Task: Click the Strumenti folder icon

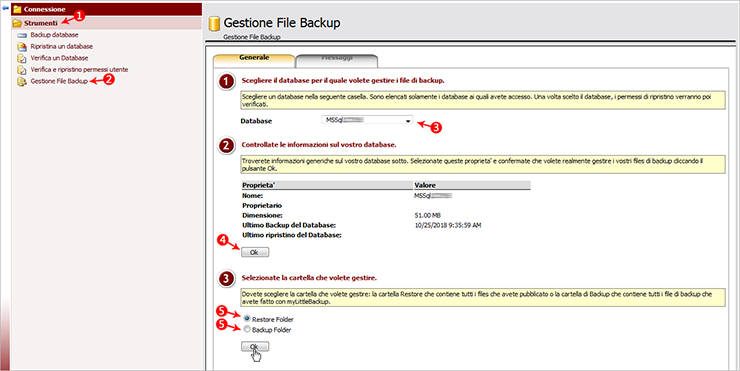Action: (x=17, y=23)
